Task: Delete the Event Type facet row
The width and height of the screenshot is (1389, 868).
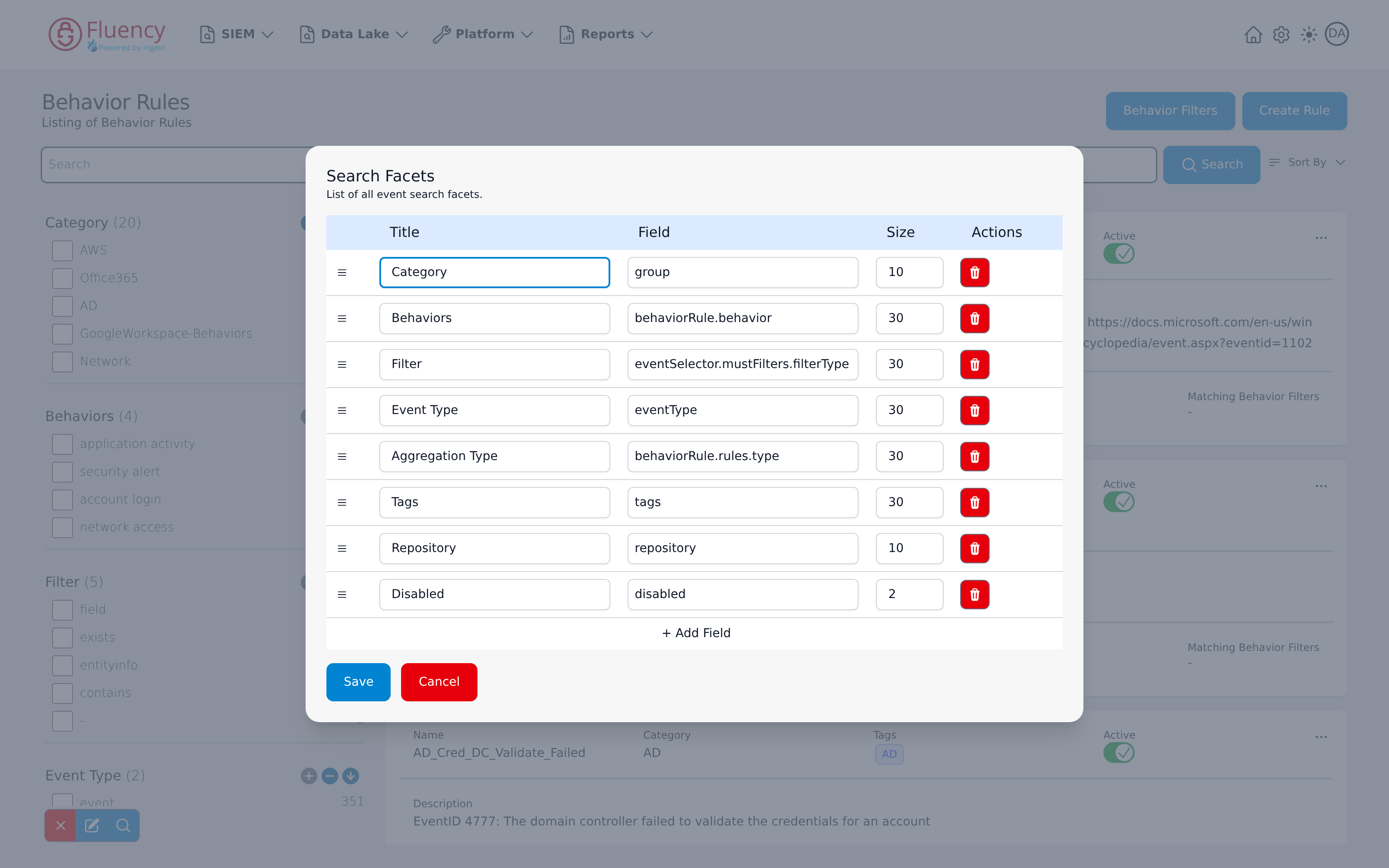Action: pos(974,411)
